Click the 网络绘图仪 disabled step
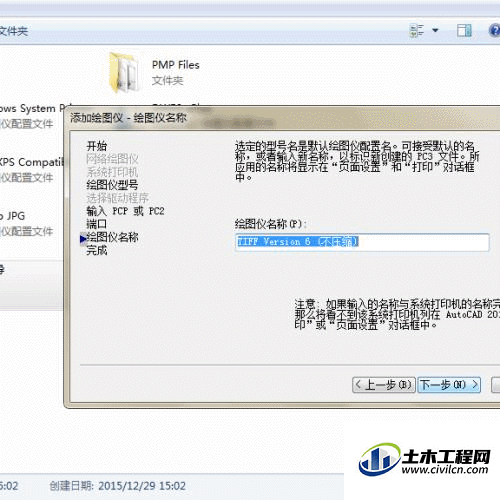 pos(112,159)
